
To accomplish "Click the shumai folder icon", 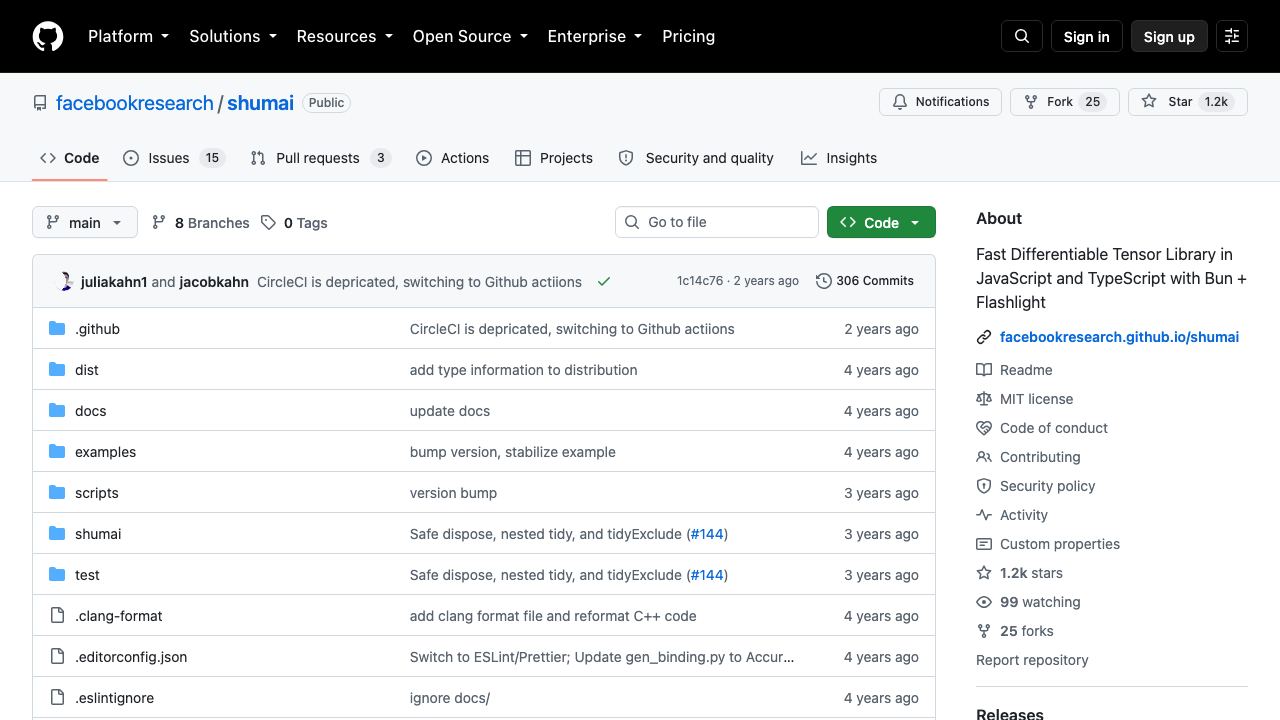I will tap(57, 534).
